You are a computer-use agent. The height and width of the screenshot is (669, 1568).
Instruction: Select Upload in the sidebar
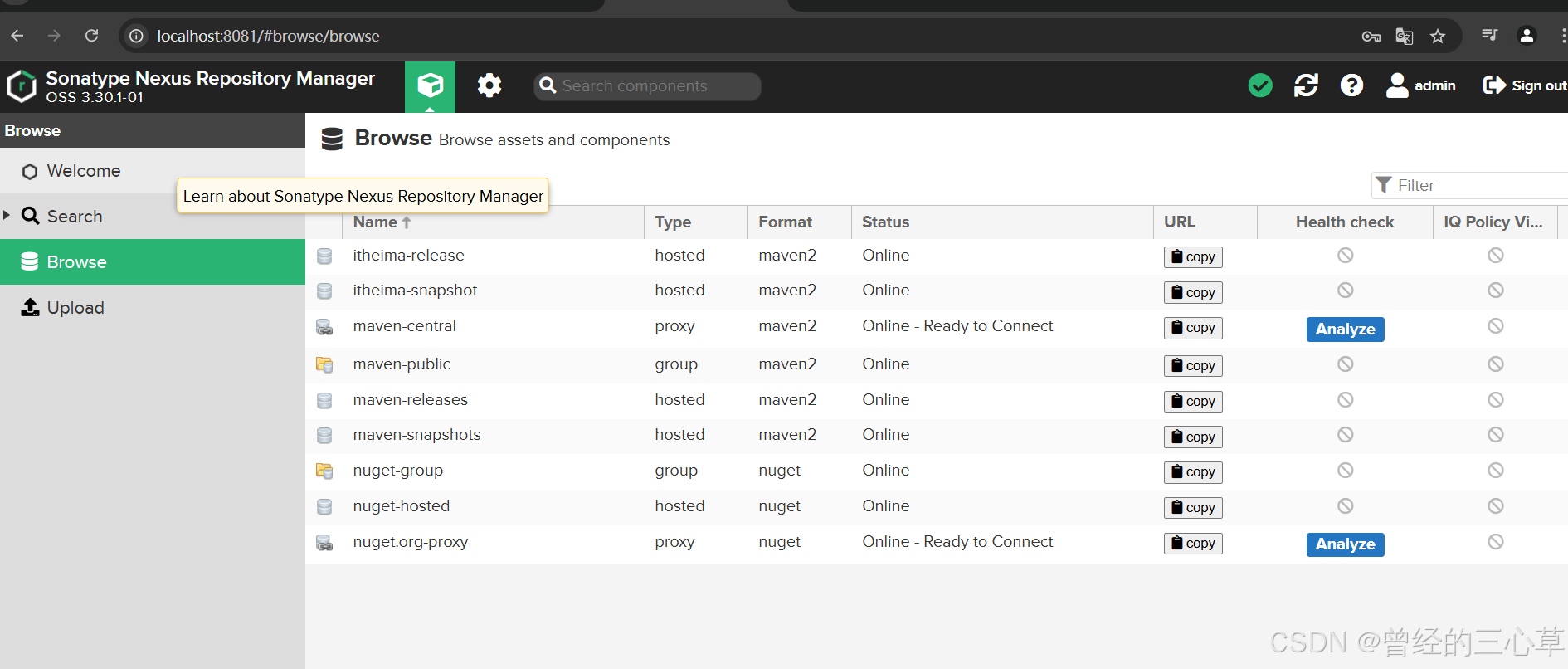pos(153,308)
